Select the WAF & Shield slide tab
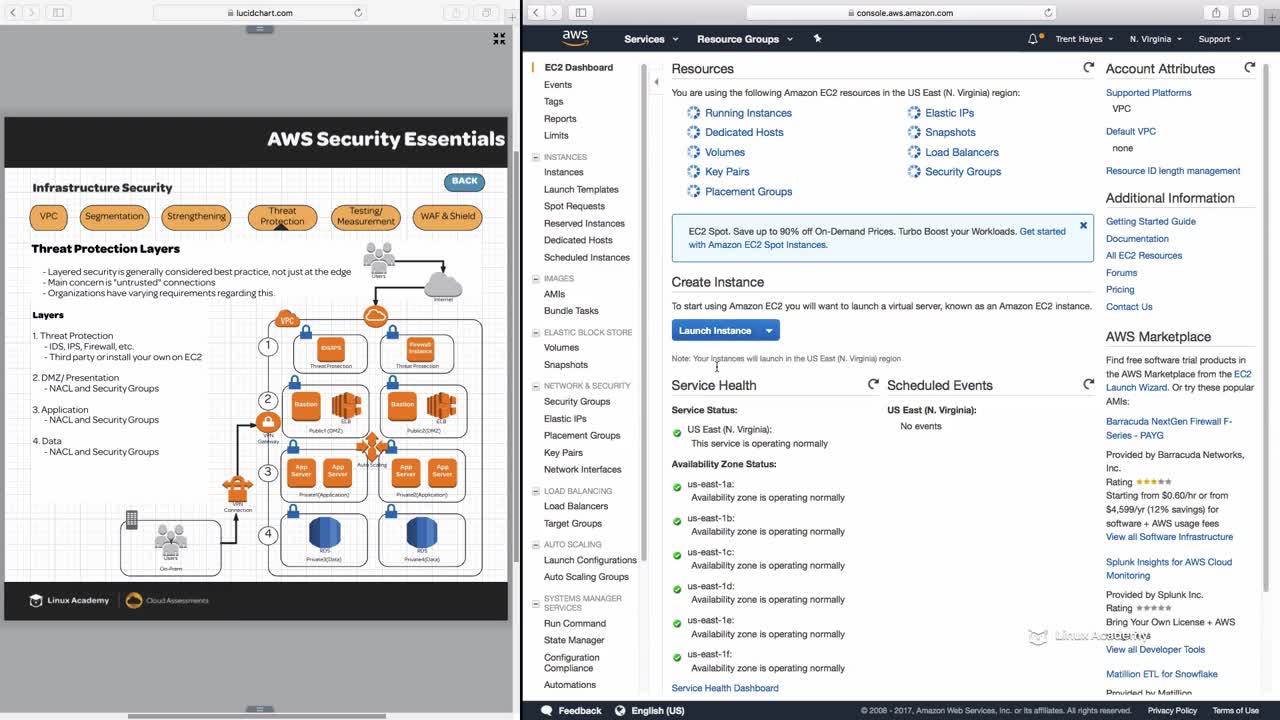 [447, 216]
